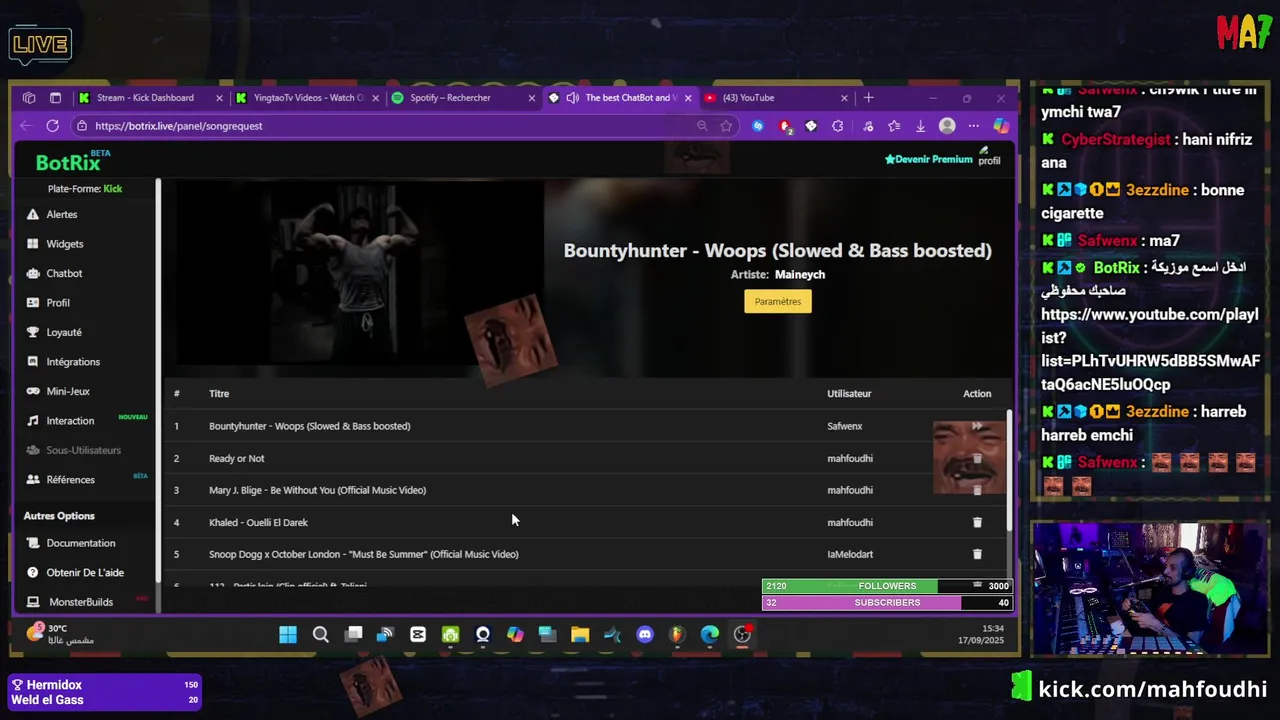The height and width of the screenshot is (720, 1280).
Task: Open the Interaction music note icon
Action: 33,421
